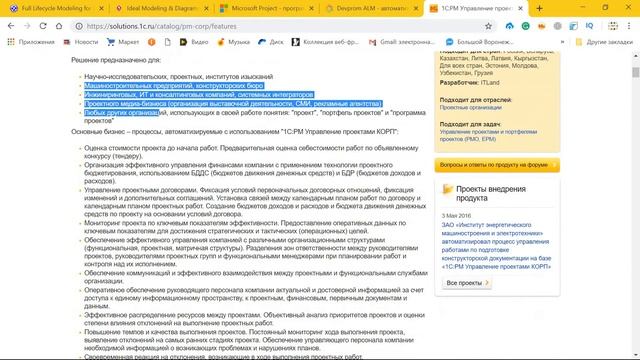Click Вопросы и ответы по продукту на форуме
The image size is (640, 360).
(x=497, y=165)
